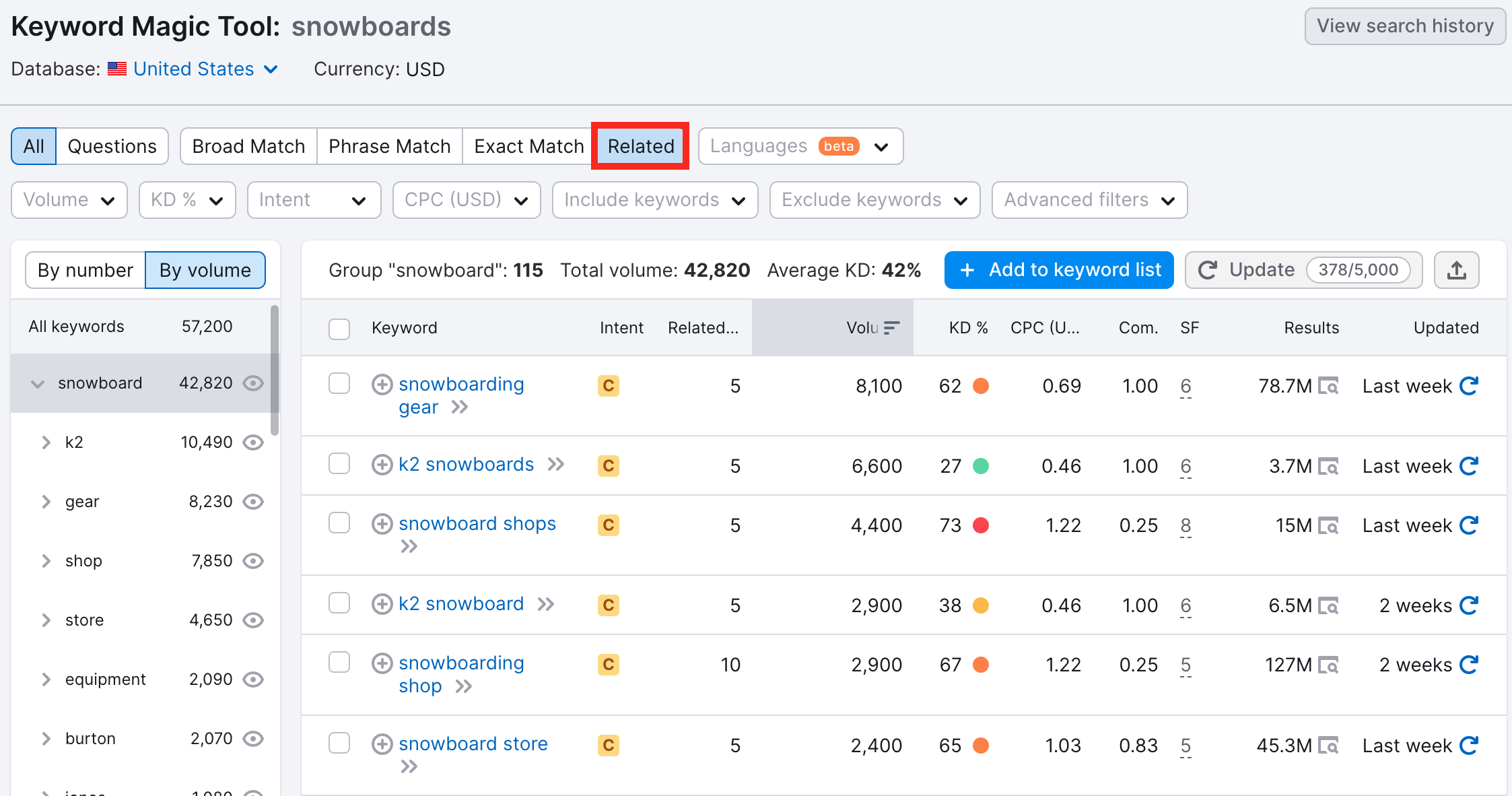The height and width of the screenshot is (796, 1512).
Task: Refresh the snowboard shops row data
Action: pyautogui.click(x=1469, y=525)
